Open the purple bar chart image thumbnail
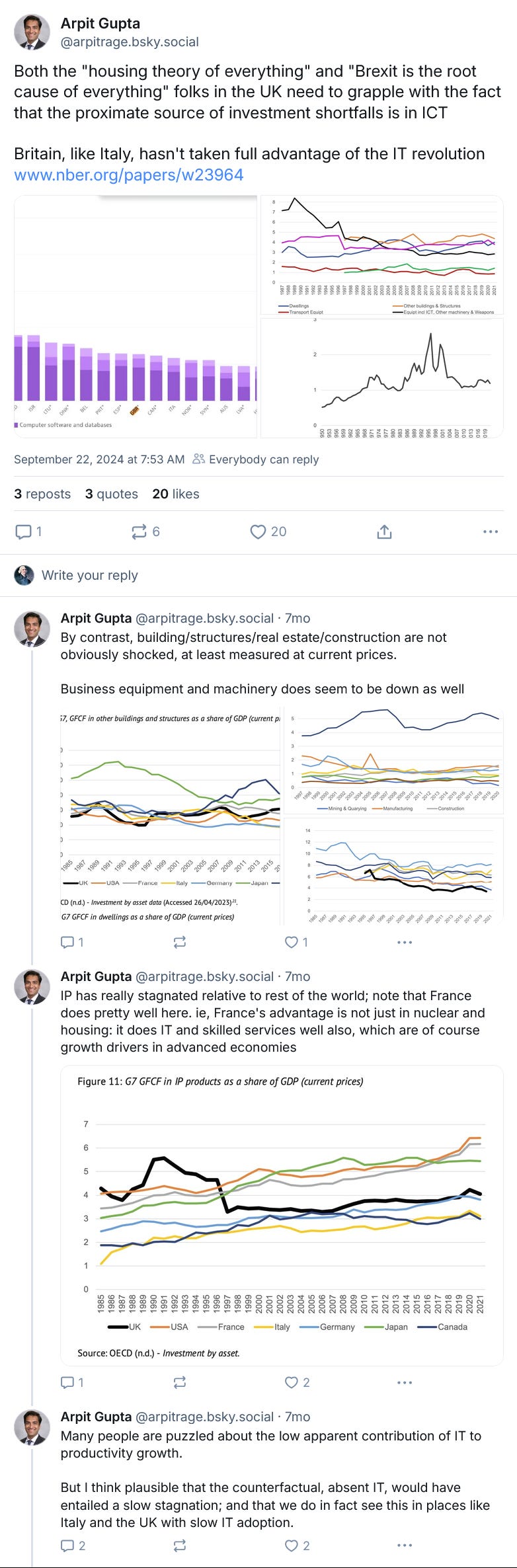The width and height of the screenshot is (517, 1568). click(136, 317)
